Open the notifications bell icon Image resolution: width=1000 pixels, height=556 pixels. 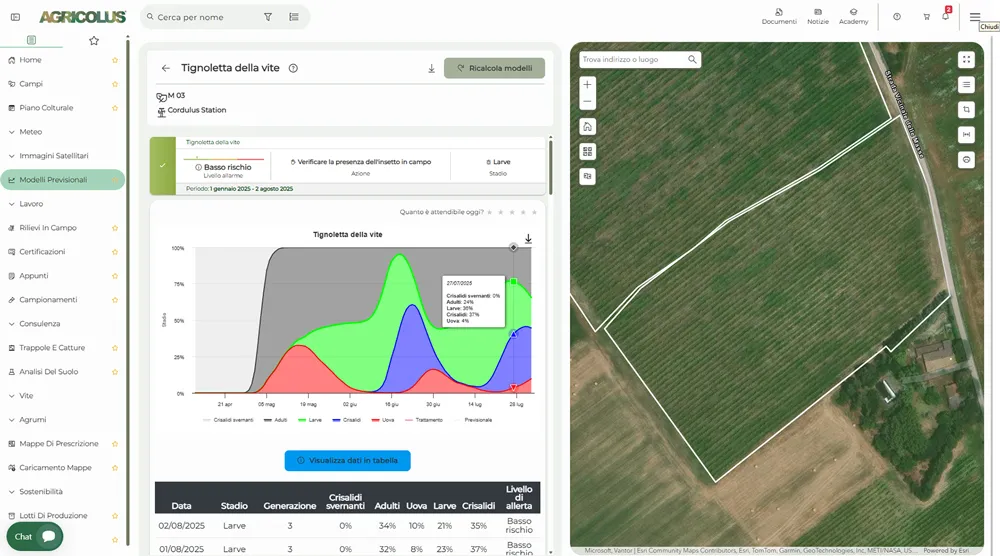pos(945,17)
